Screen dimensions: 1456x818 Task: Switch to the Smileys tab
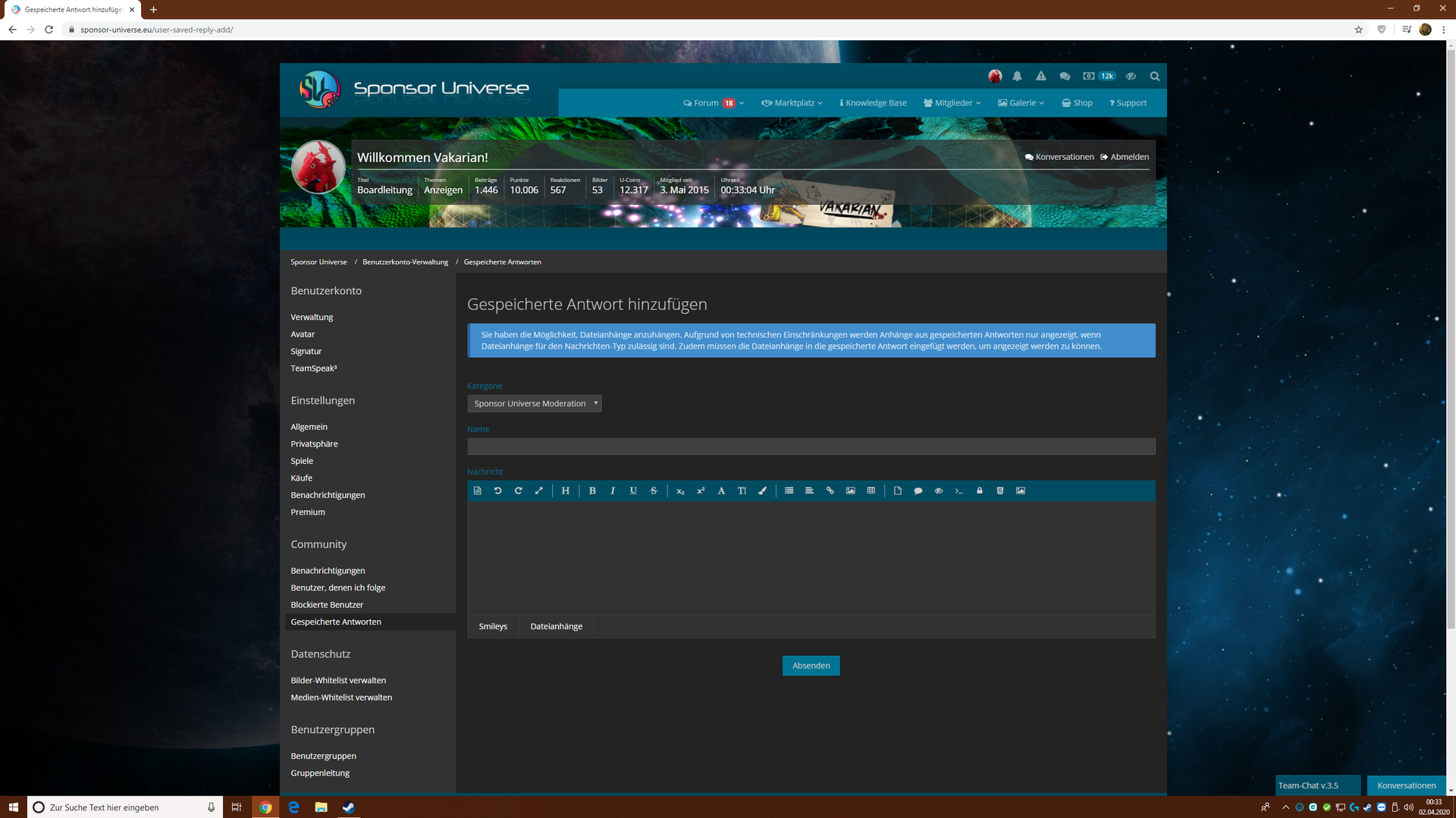493,626
